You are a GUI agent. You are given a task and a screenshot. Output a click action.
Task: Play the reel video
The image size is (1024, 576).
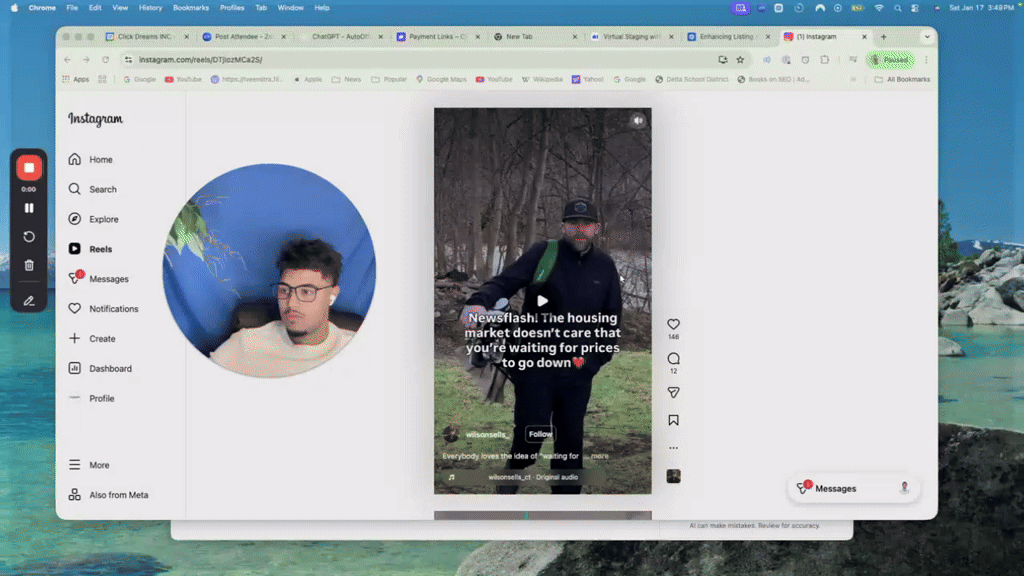(x=542, y=301)
